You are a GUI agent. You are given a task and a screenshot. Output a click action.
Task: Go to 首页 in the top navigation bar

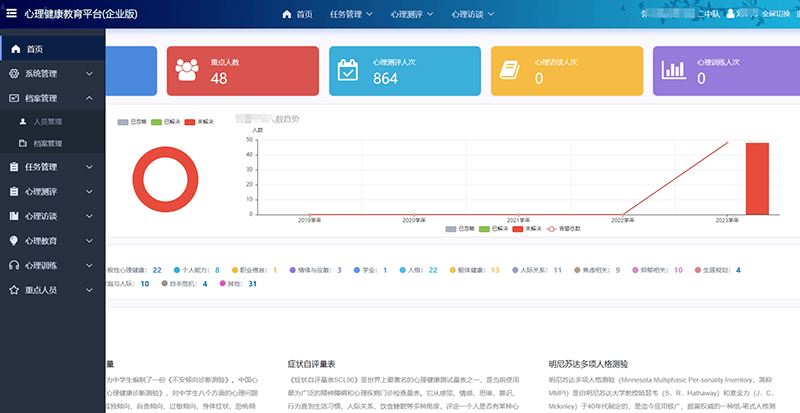[297, 14]
